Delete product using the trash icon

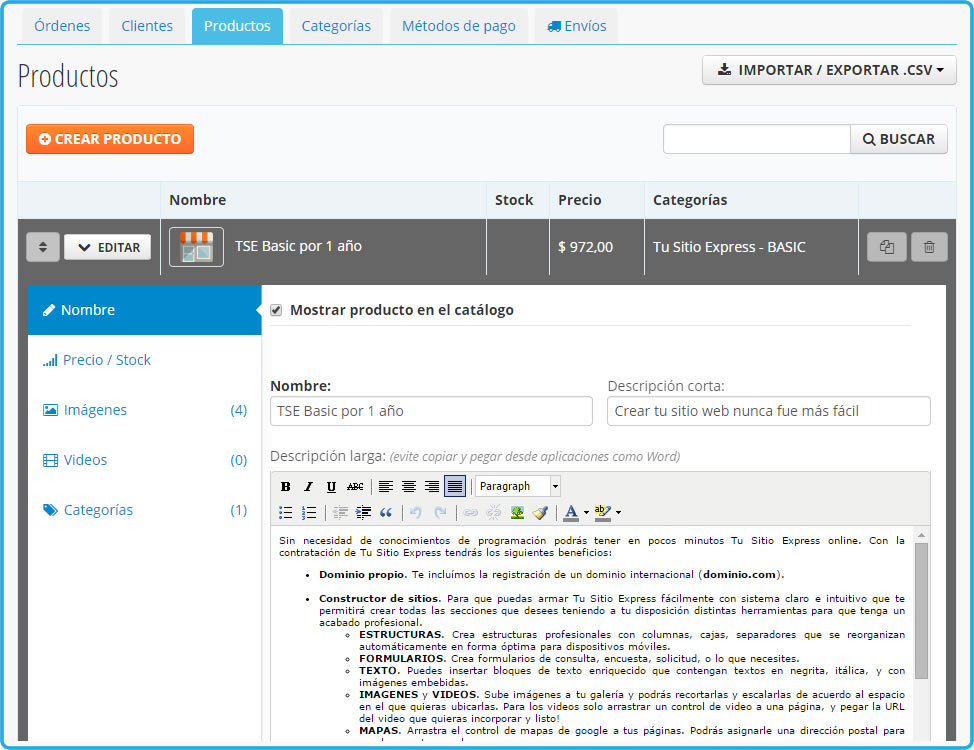[929, 247]
